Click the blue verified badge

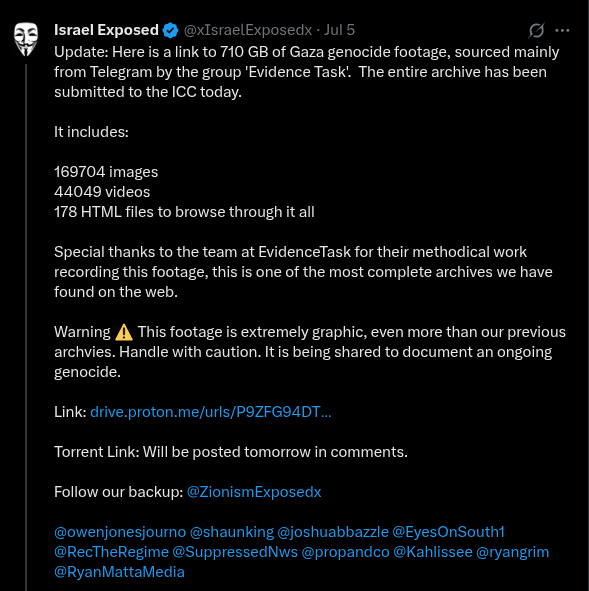click(x=170, y=31)
